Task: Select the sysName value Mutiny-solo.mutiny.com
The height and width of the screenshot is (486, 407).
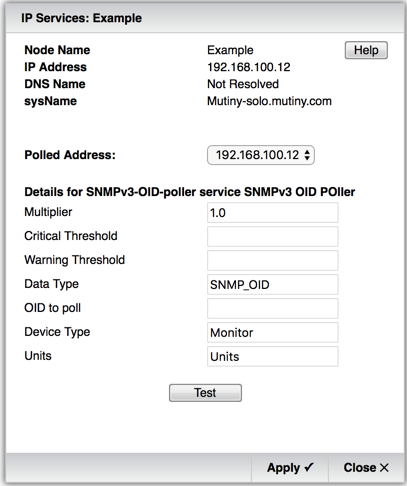Action: coord(269,101)
